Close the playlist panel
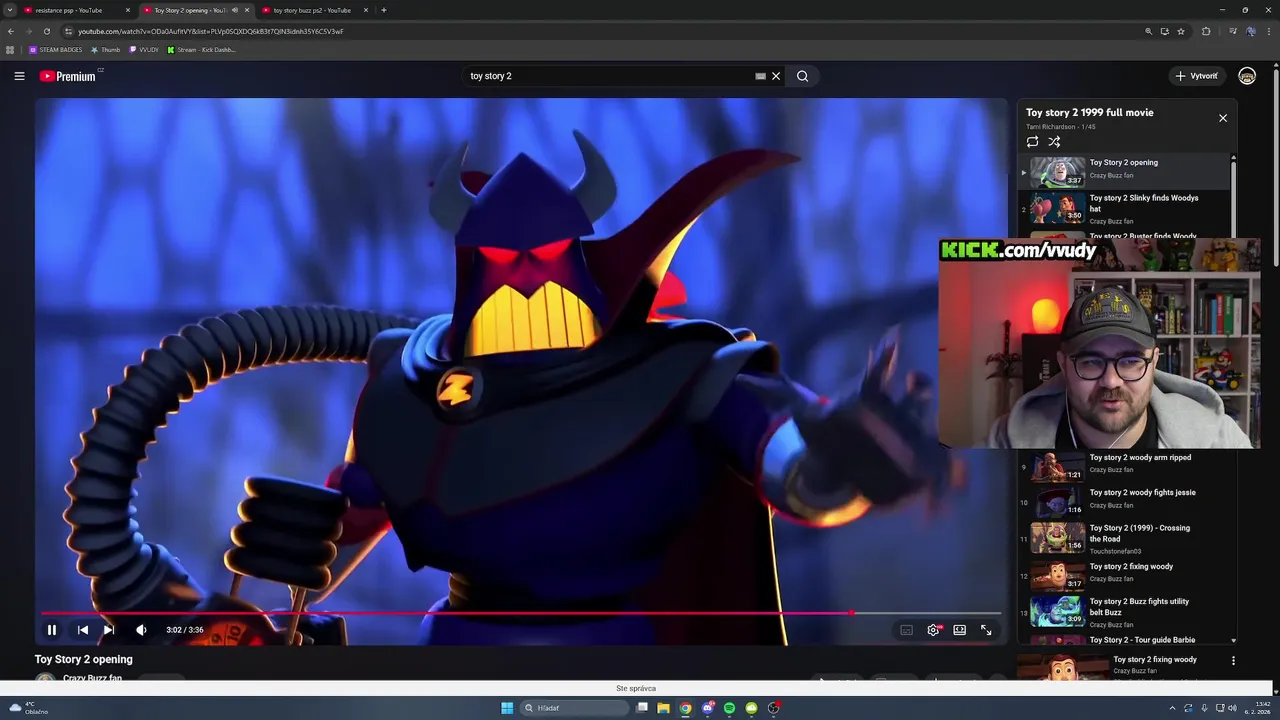 click(1222, 118)
